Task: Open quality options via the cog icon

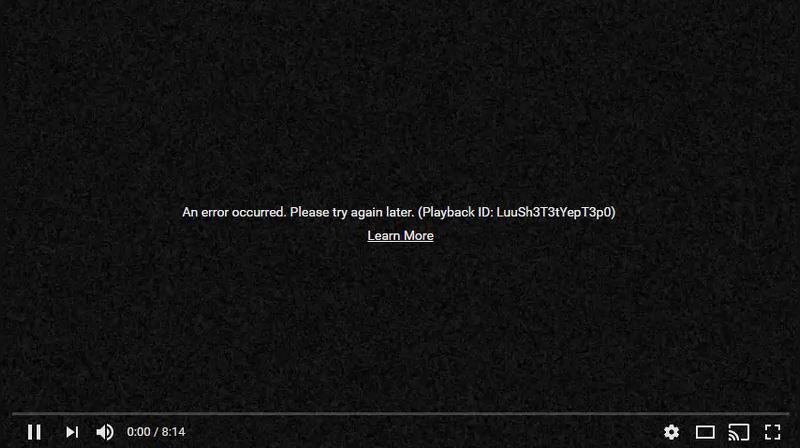Action: pyautogui.click(x=671, y=432)
